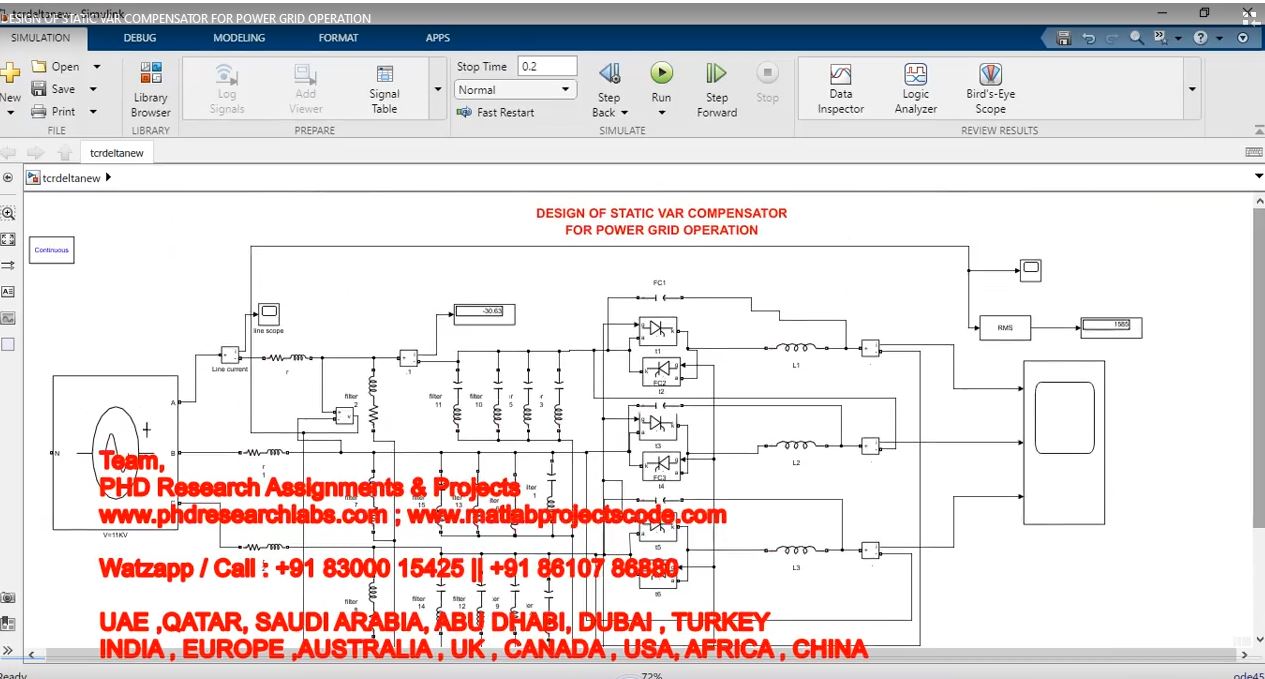Click the screenshot camera icon at lower left
This screenshot has width=1265, height=679.
click(x=8, y=597)
